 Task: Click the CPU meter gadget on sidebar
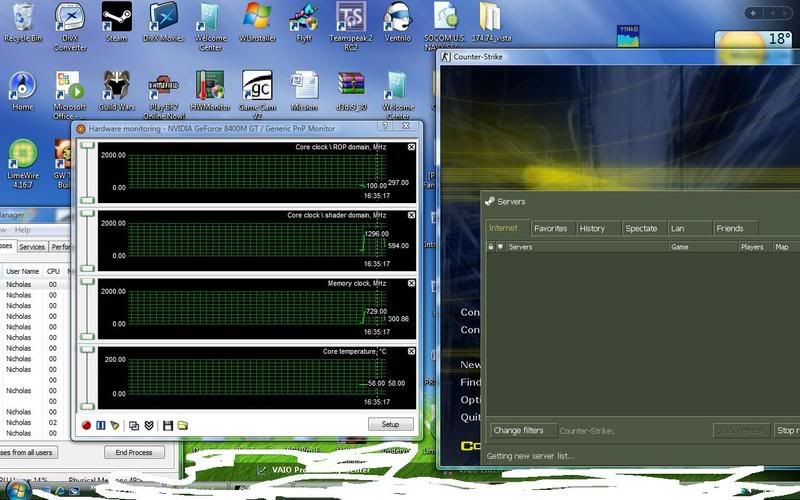(628, 36)
